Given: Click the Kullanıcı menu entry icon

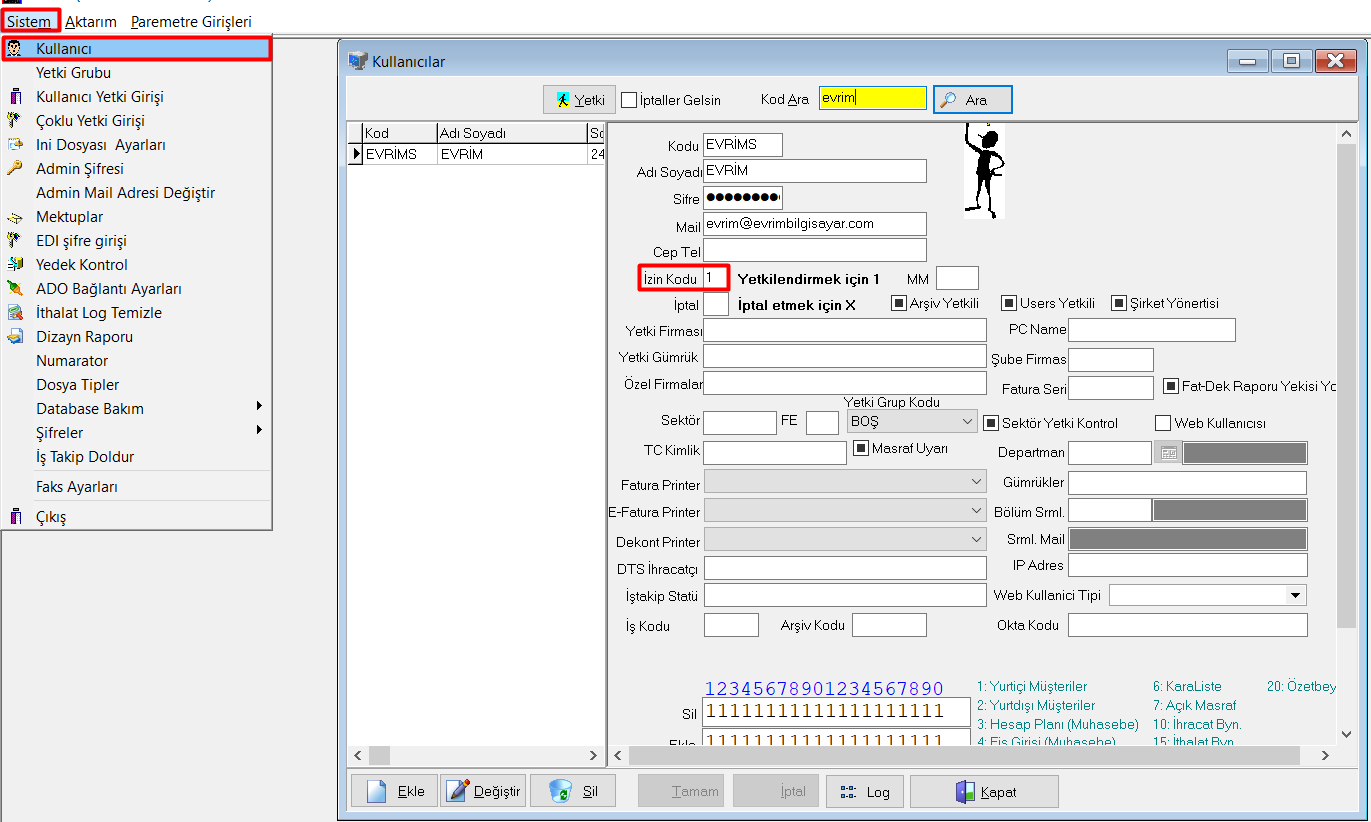Looking at the screenshot, I should point(15,49).
